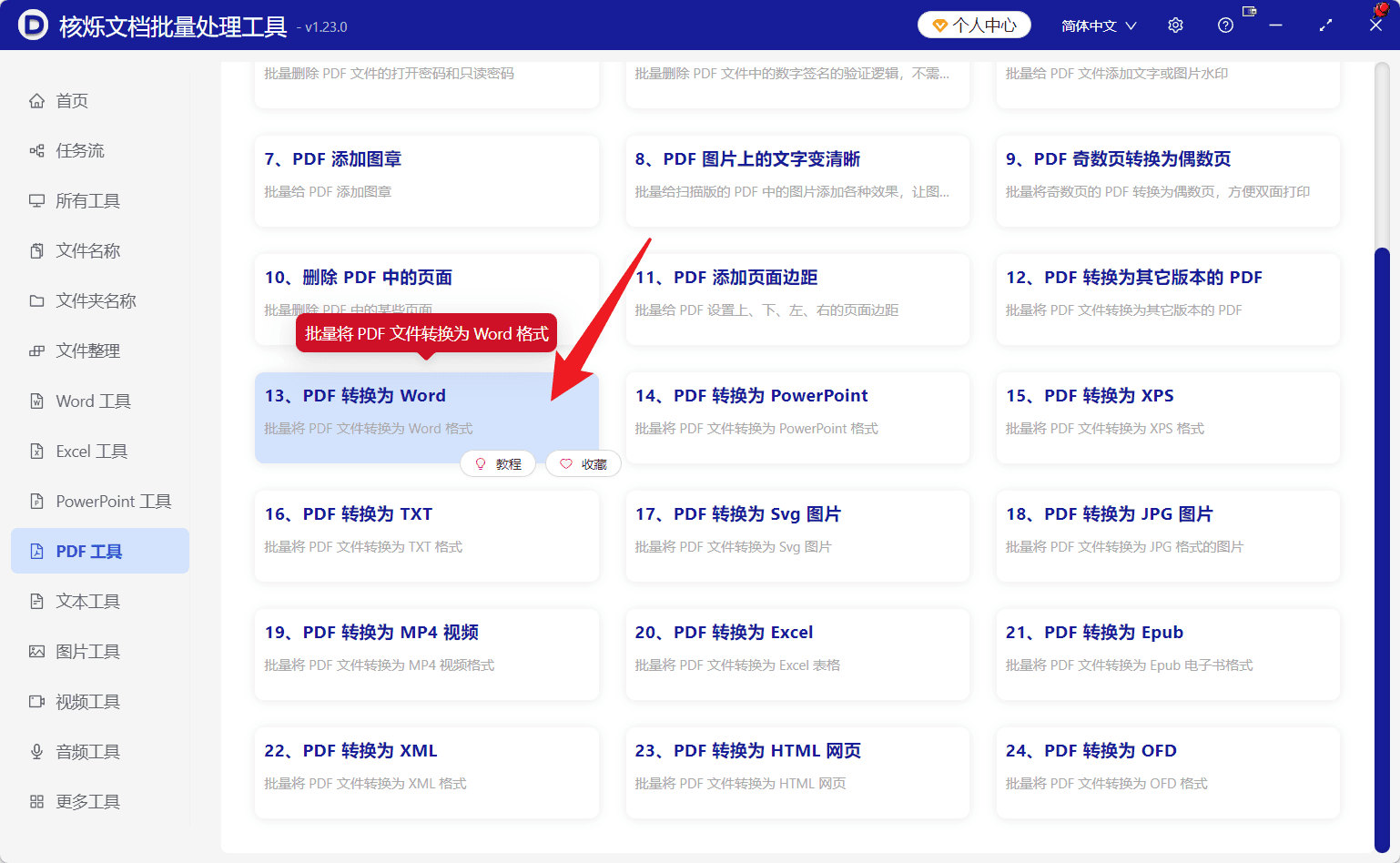
Task: Open PDF 转换为 OFD tool
Action: coord(1168,773)
